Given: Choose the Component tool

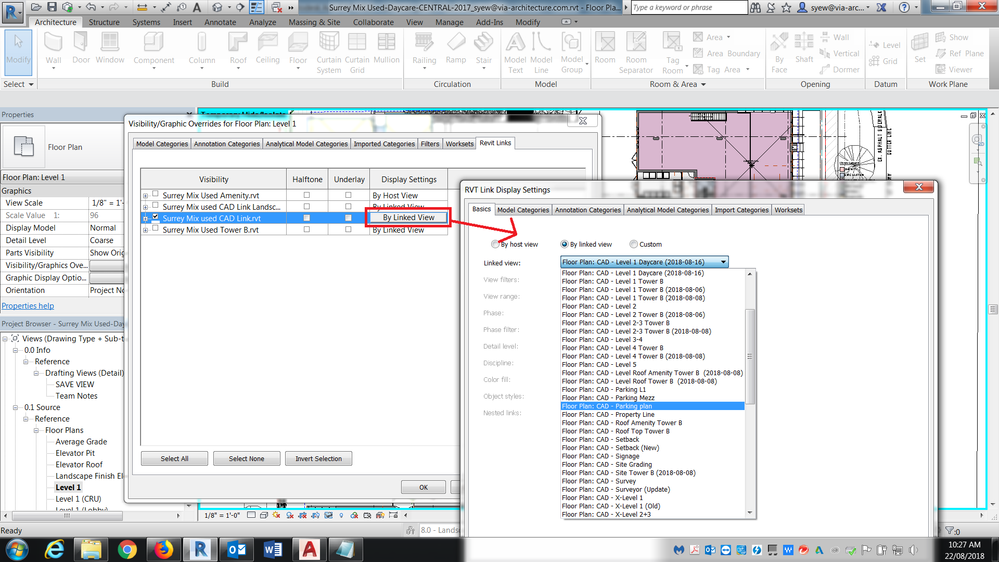Looking at the screenshot, I should coord(154,50).
